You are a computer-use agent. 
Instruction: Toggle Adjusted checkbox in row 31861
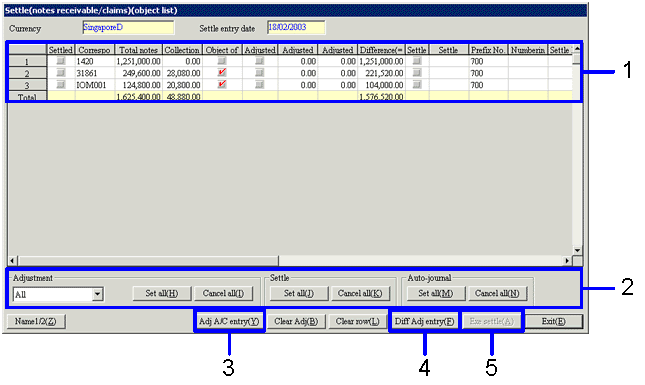(260, 73)
